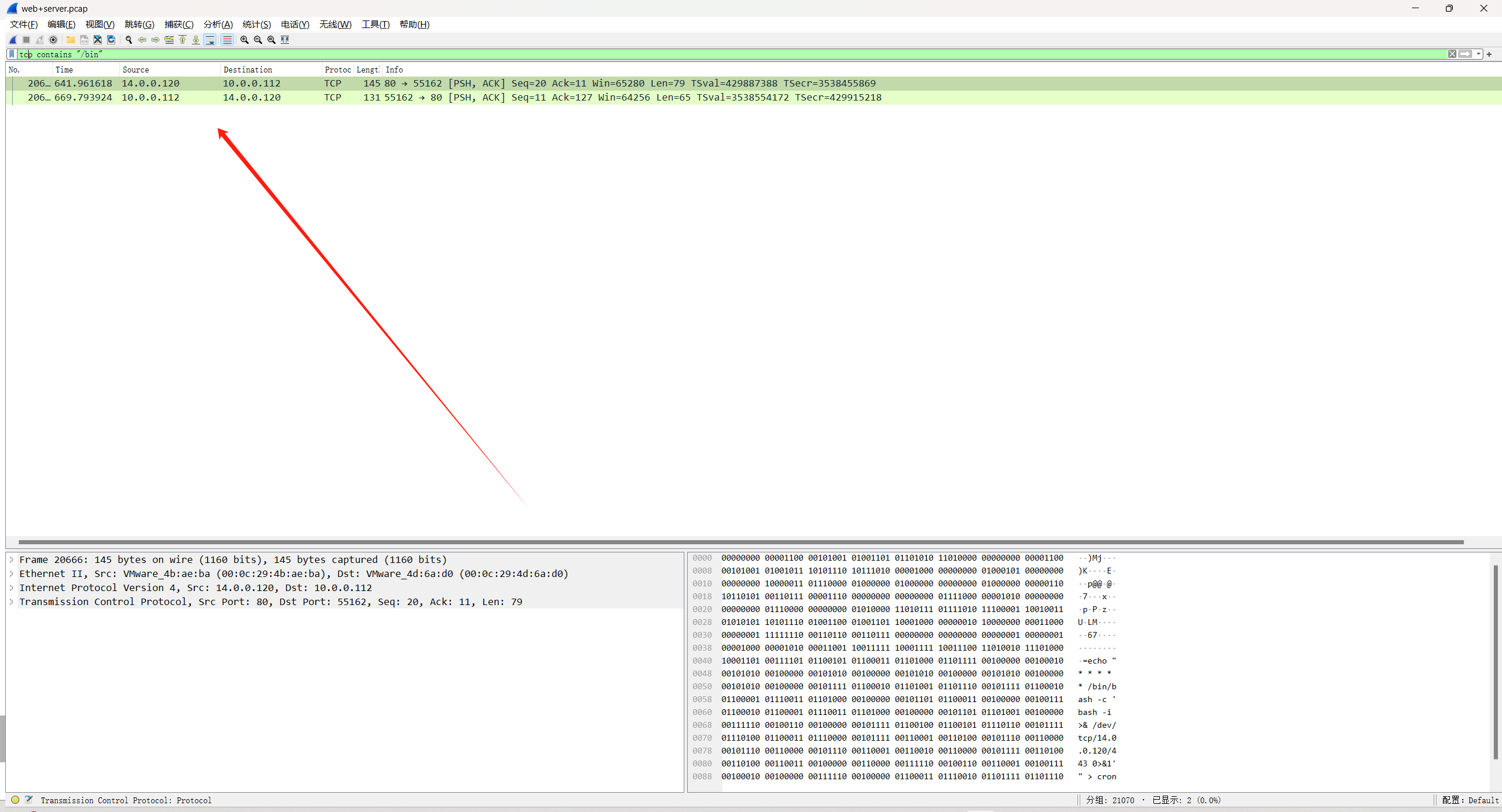
Task: Click the display filter bookmark icon
Action: click(12, 54)
